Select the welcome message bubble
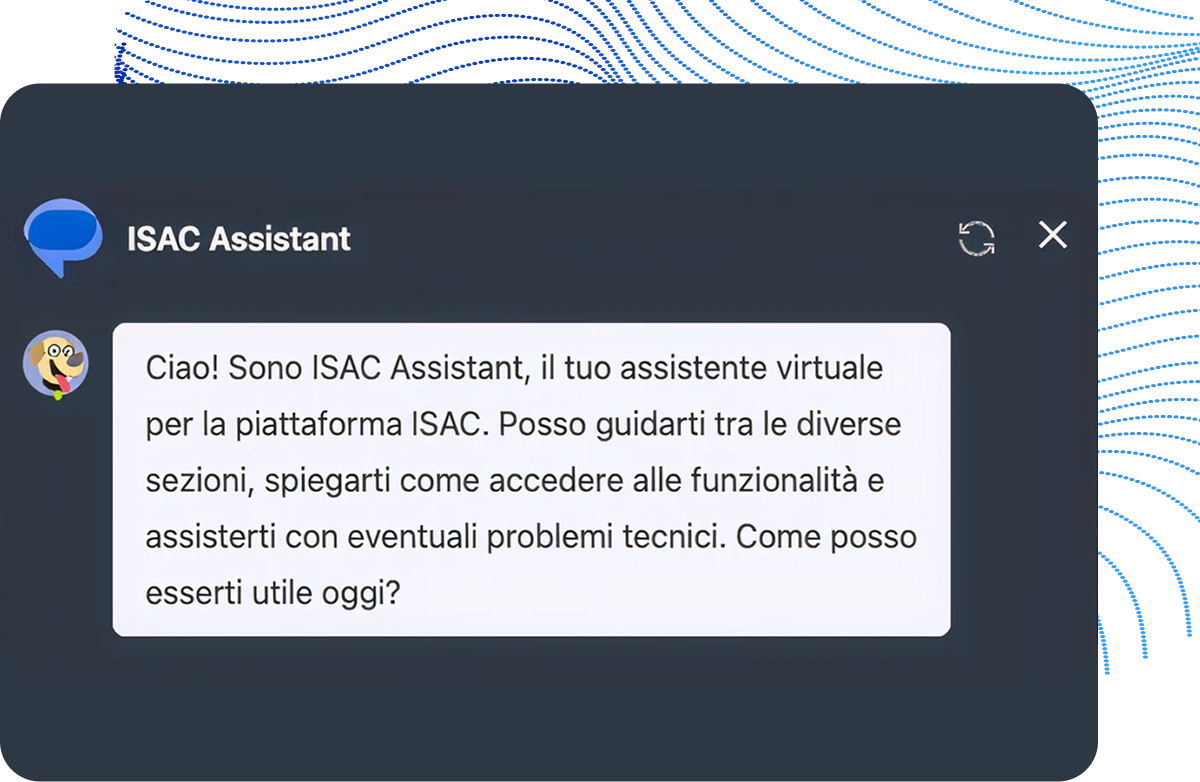The width and height of the screenshot is (1200, 782). (530, 478)
